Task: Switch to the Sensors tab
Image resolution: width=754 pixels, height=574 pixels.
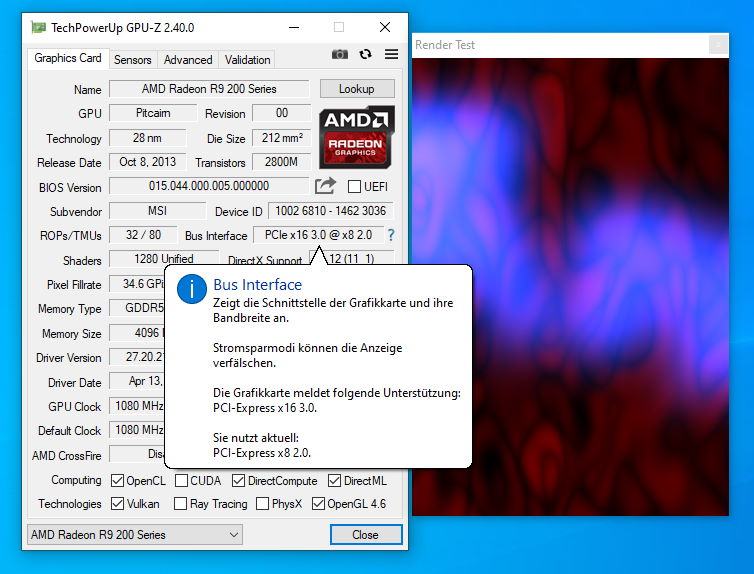Action: pyautogui.click(x=133, y=60)
